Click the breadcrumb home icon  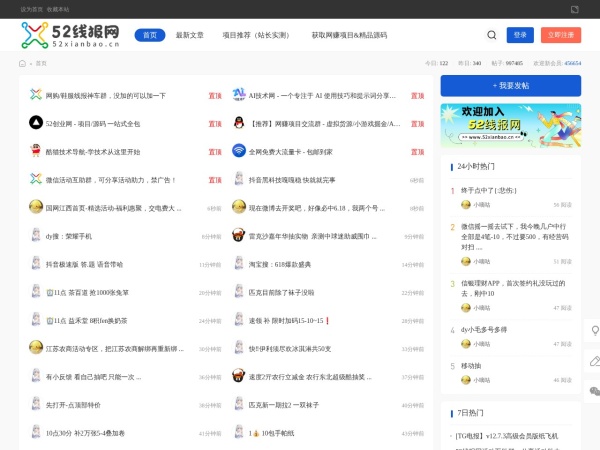point(22,64)
